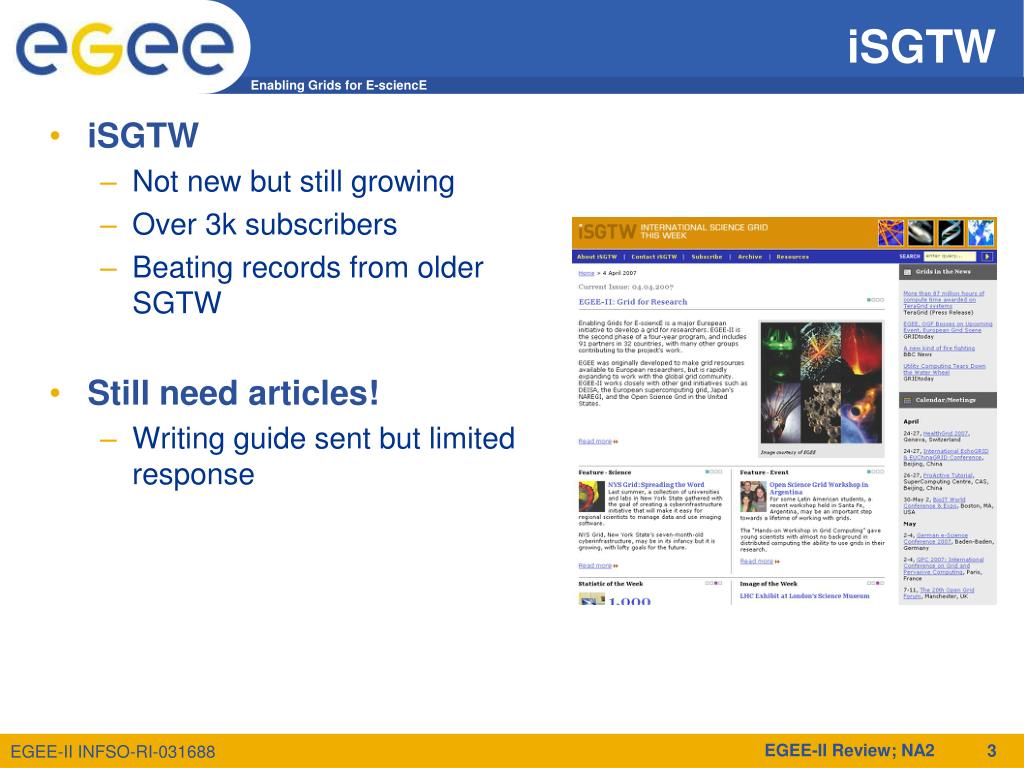Click the iSGTW slide title in blue header
Image resolution: width=1024 pixels, height=768 pixels.
[x=921, y=46]
